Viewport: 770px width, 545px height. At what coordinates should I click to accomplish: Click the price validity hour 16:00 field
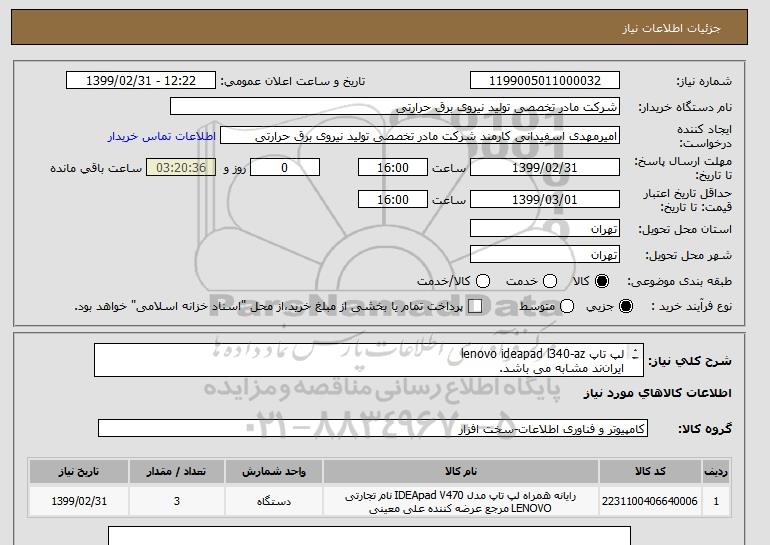coord(393,199)
